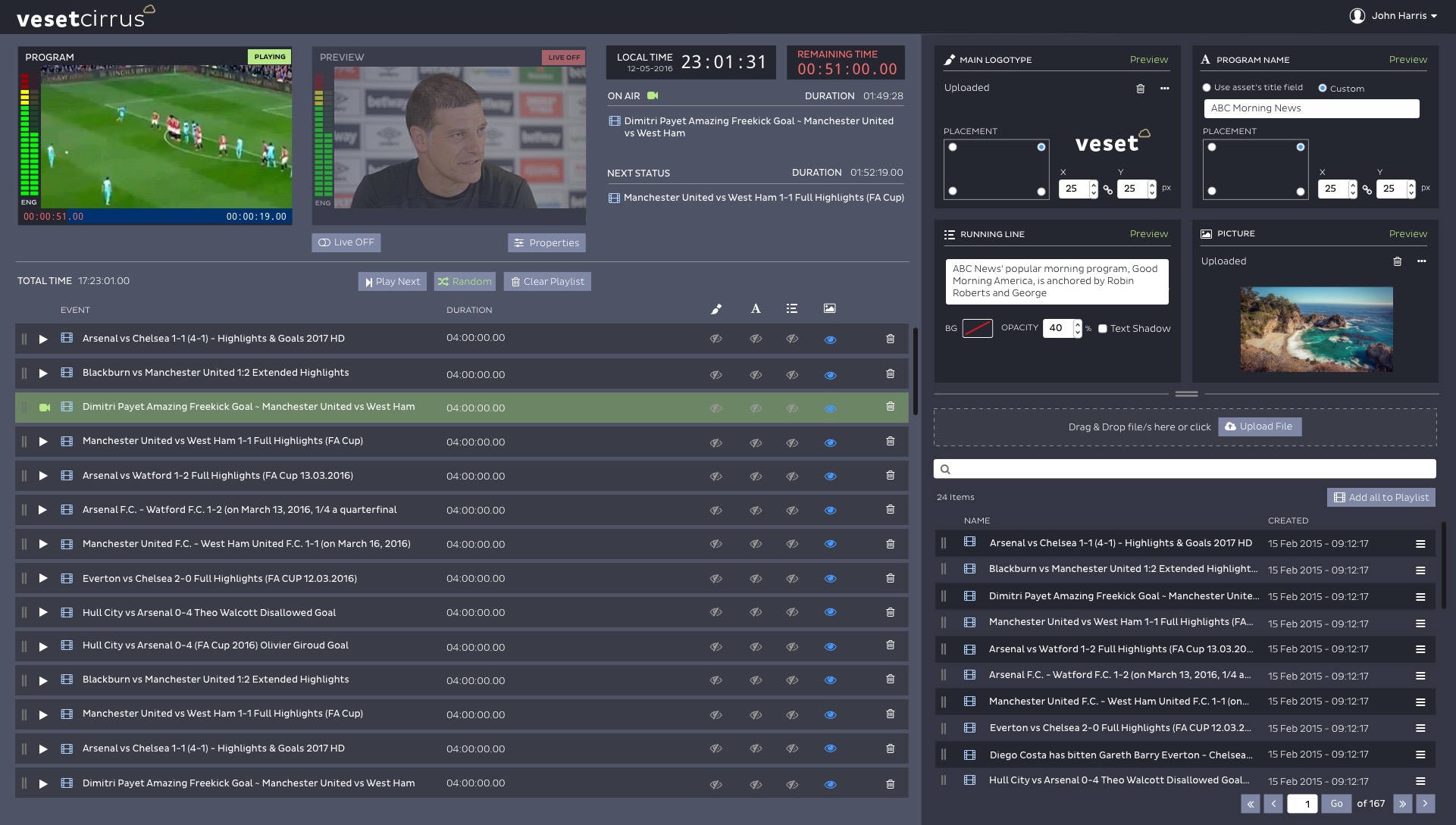Set program name placement to bottom-right
The width and height of the screenshot is (1456, 825).
[1301, 192]
